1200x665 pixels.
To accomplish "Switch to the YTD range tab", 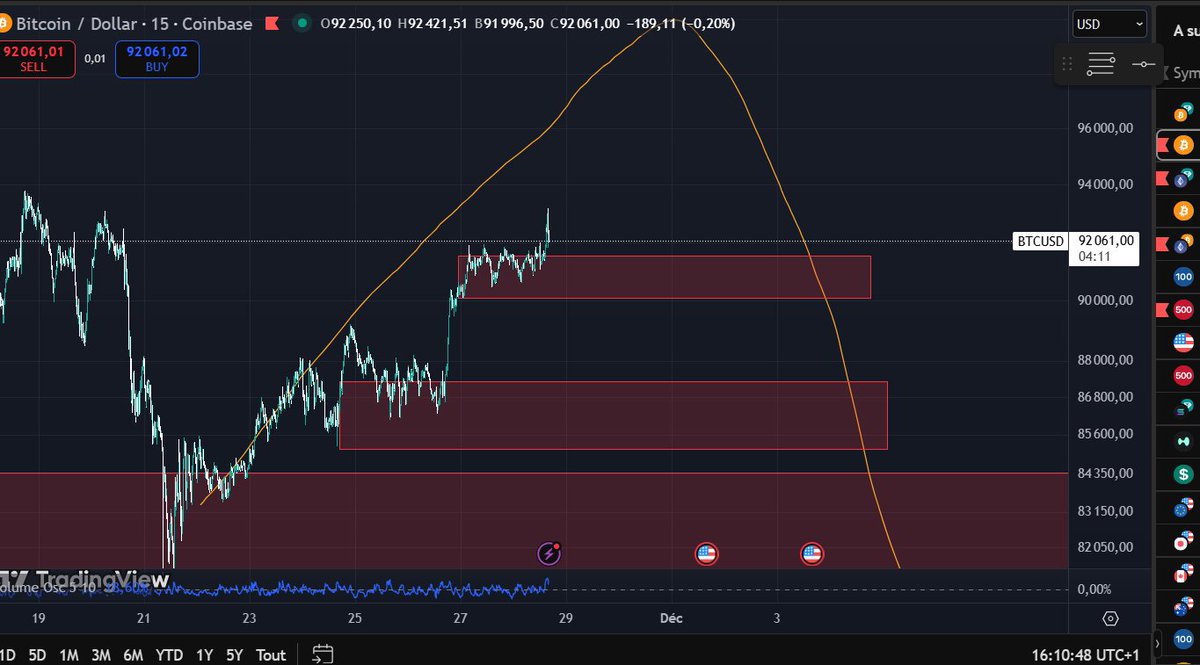I will 168,654.
